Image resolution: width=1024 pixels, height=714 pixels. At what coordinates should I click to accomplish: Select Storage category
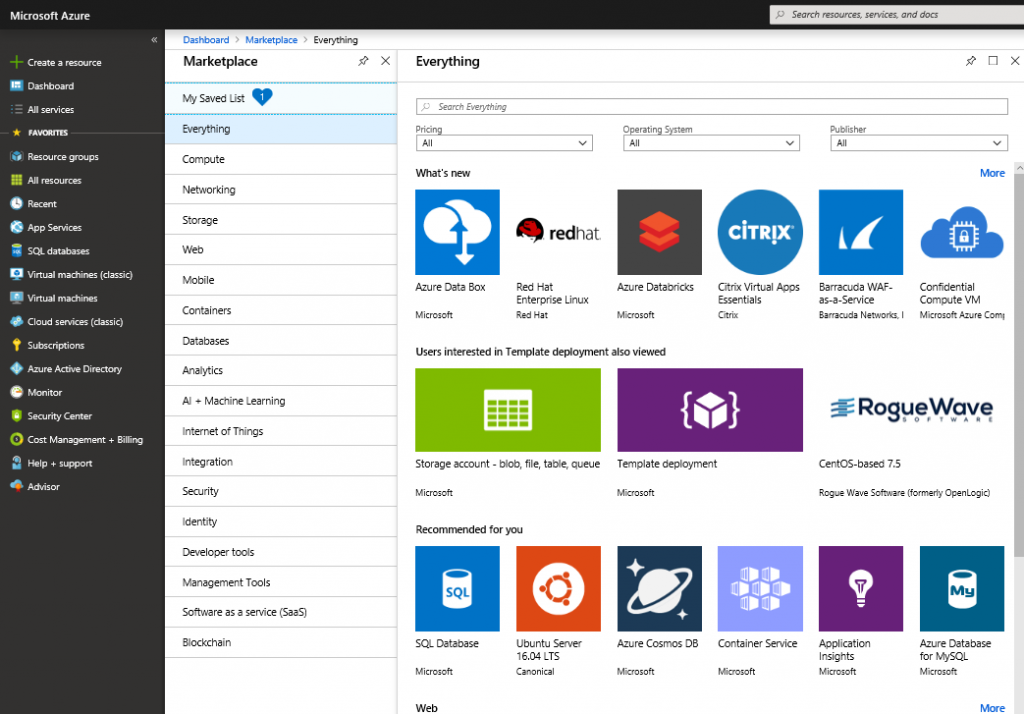click(x=281, y=219)
